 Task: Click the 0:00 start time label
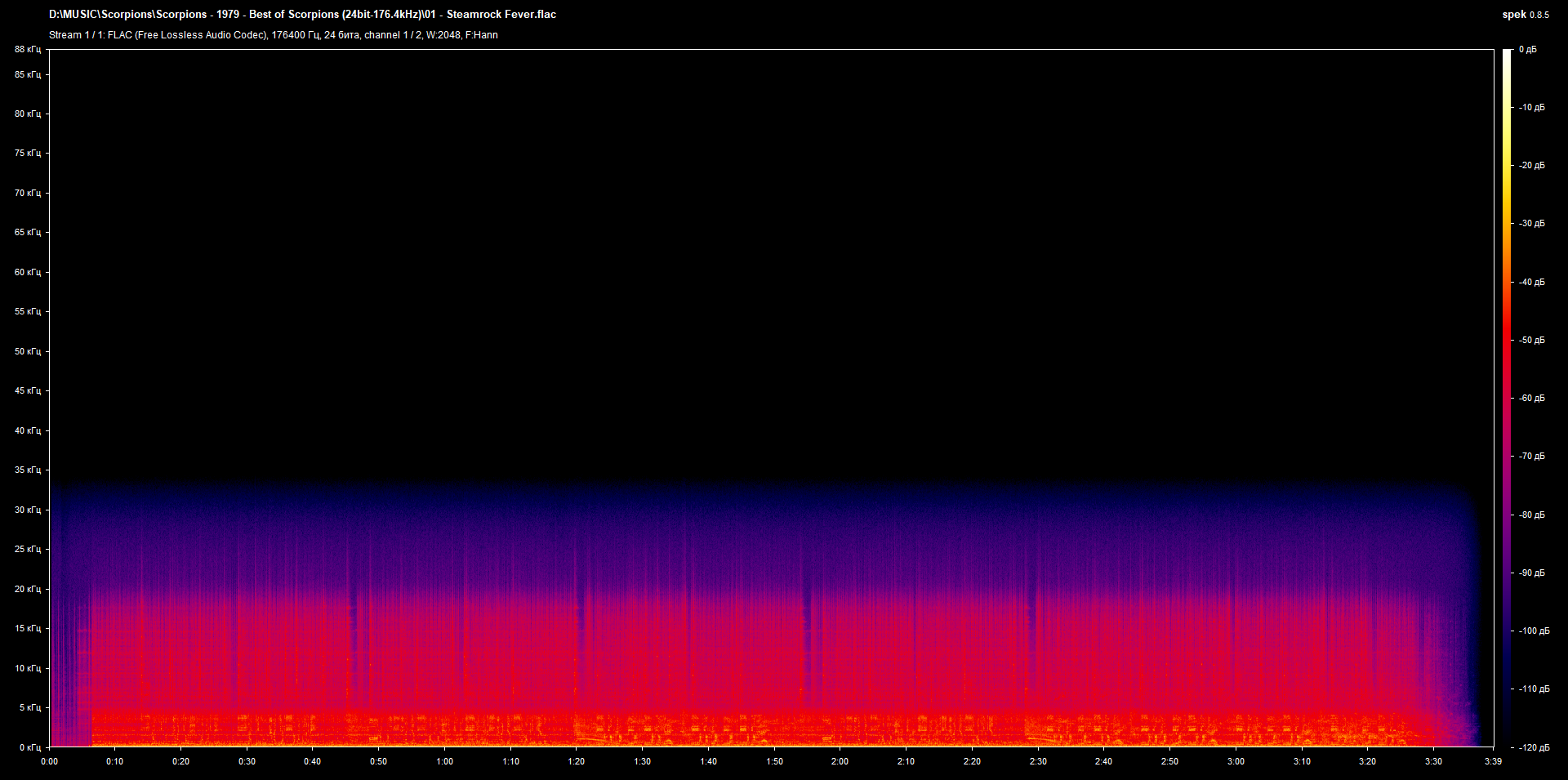click(50, 760)
